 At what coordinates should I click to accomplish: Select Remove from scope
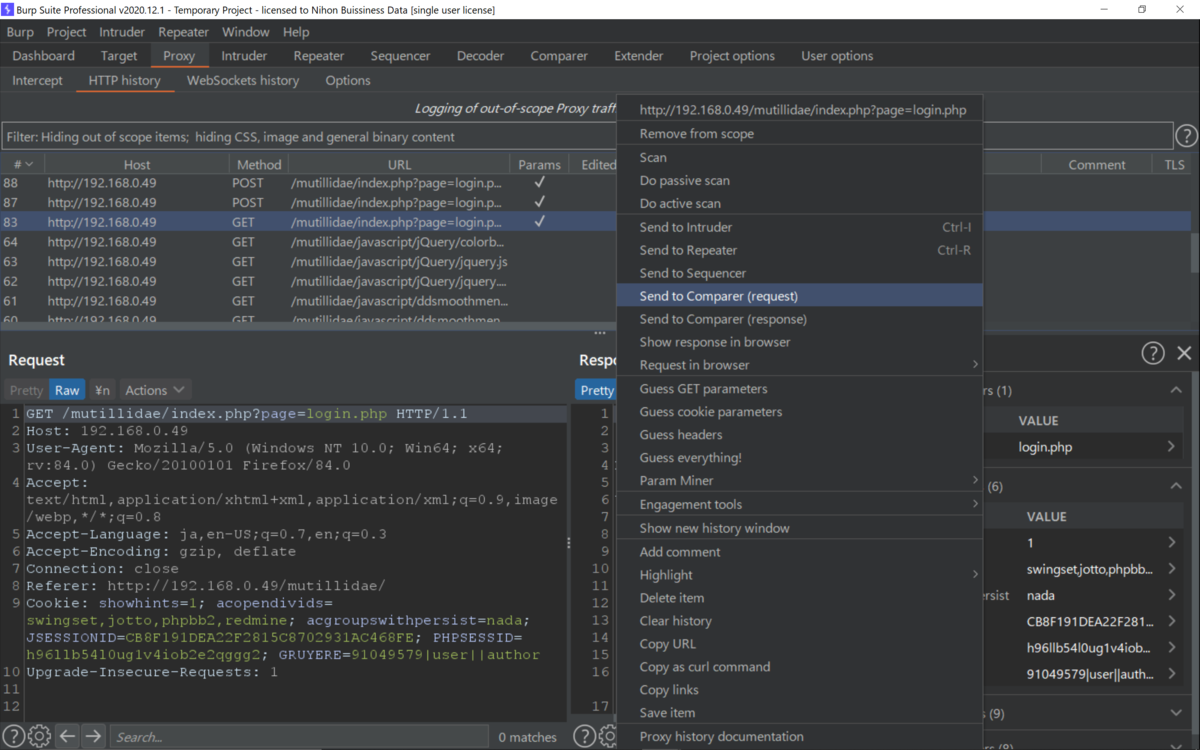(800, 134)
